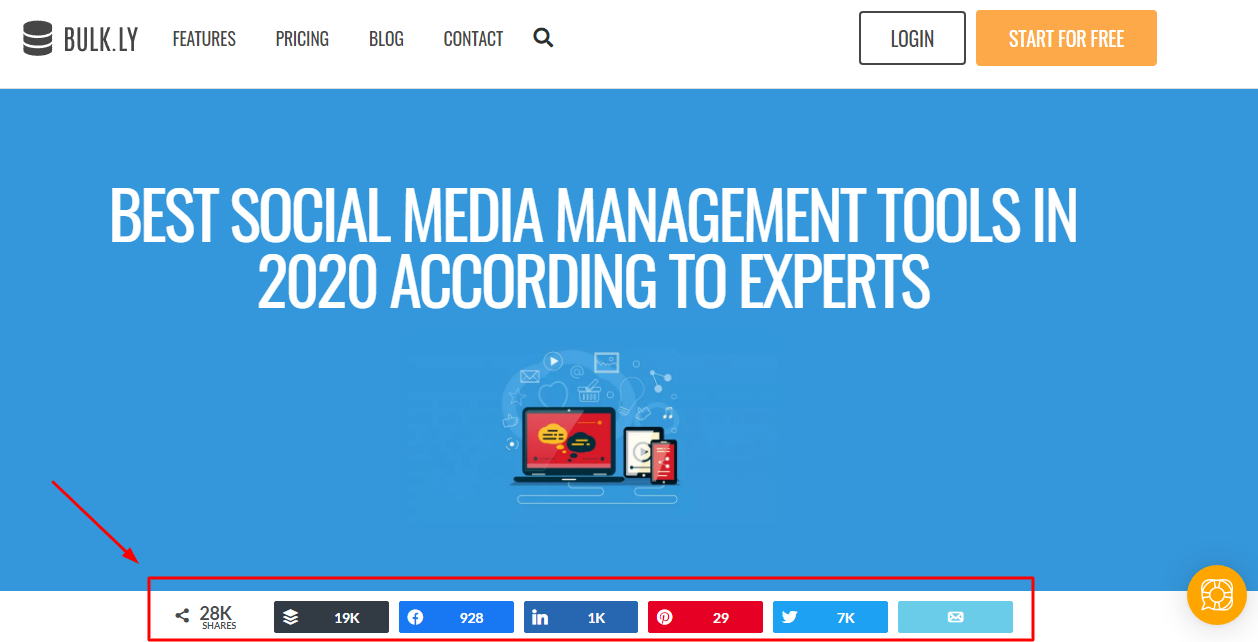Share via Buffer button showing 19K
The image size is (1258, 642).
tap(331, 617)
